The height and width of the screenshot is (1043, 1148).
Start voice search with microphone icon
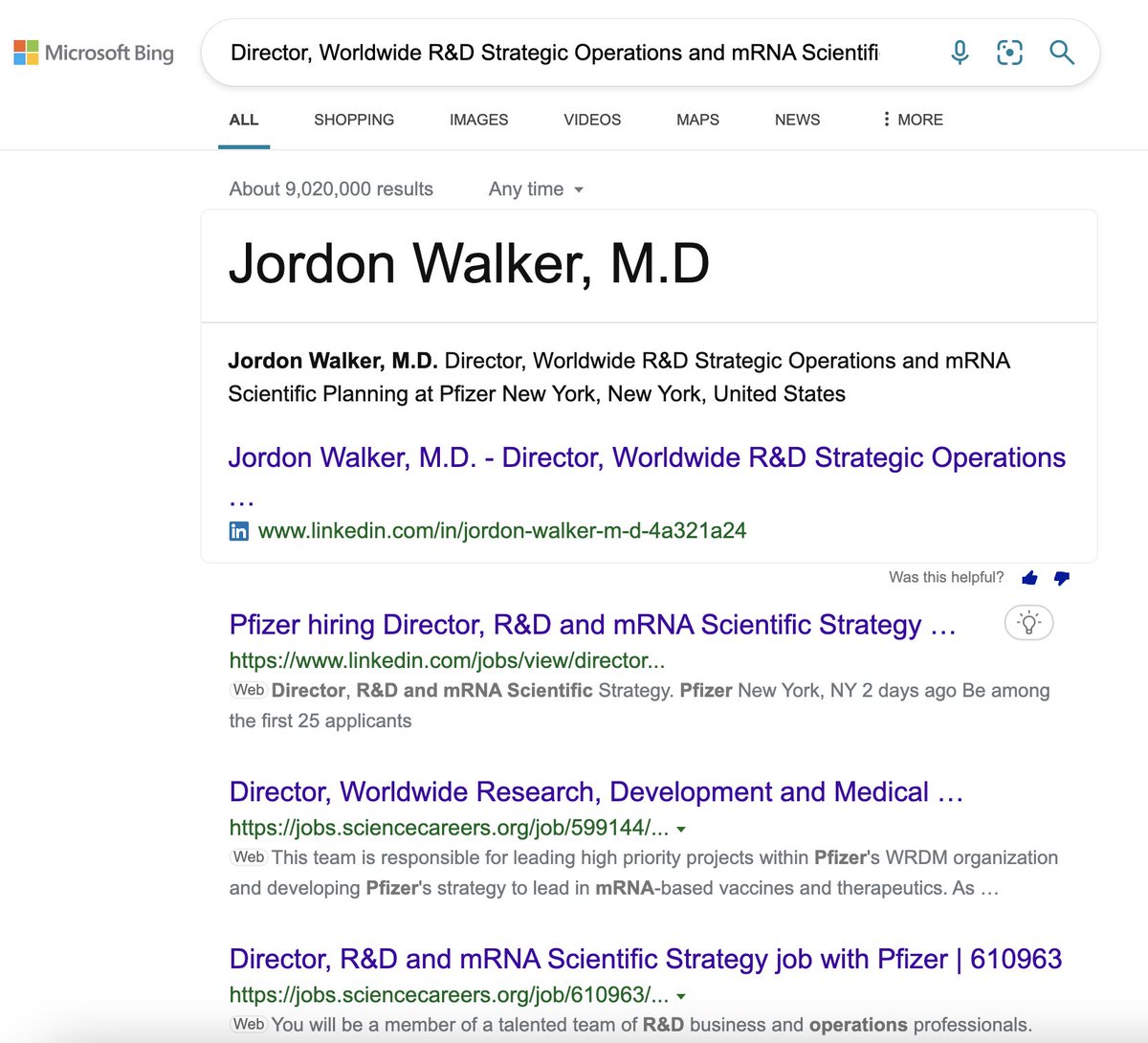[960, 53]
